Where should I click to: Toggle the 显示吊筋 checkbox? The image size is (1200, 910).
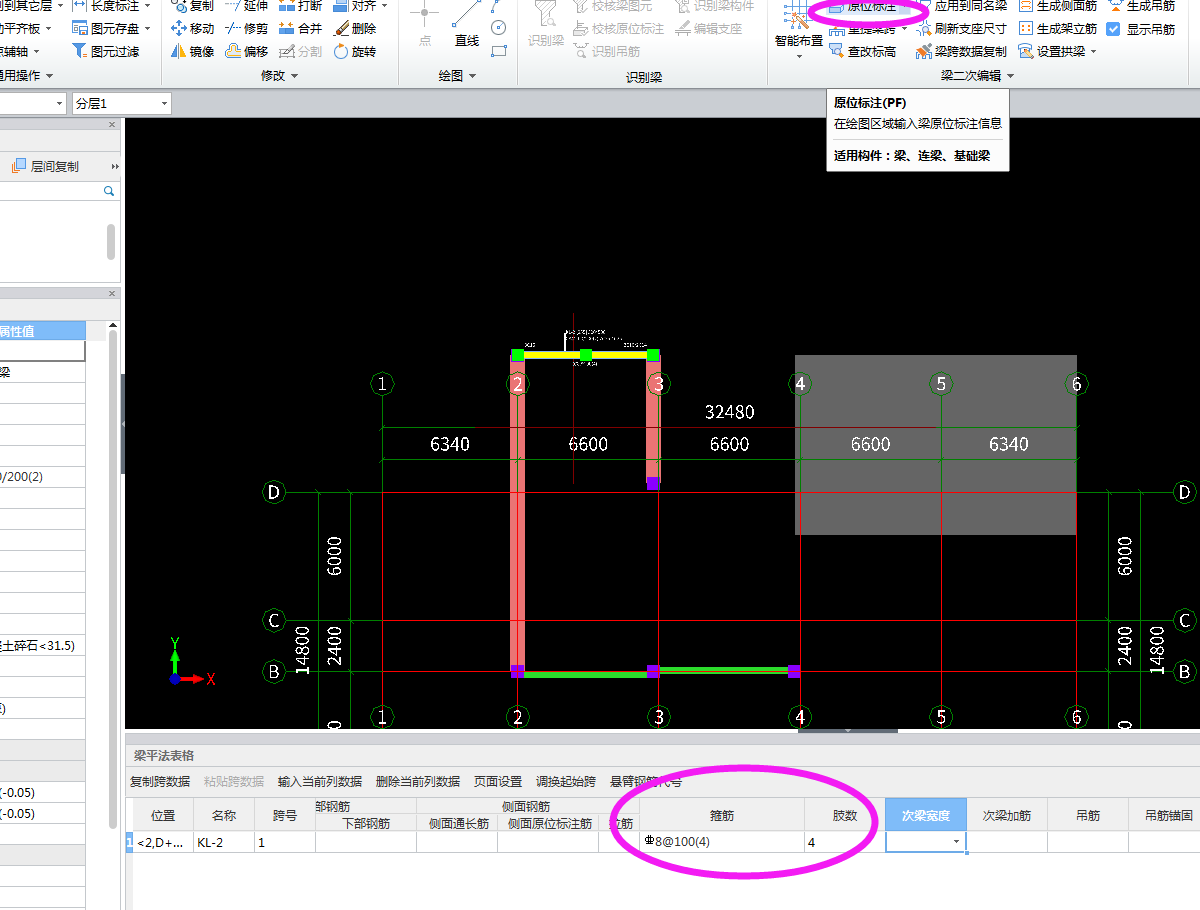(1113, 29)
